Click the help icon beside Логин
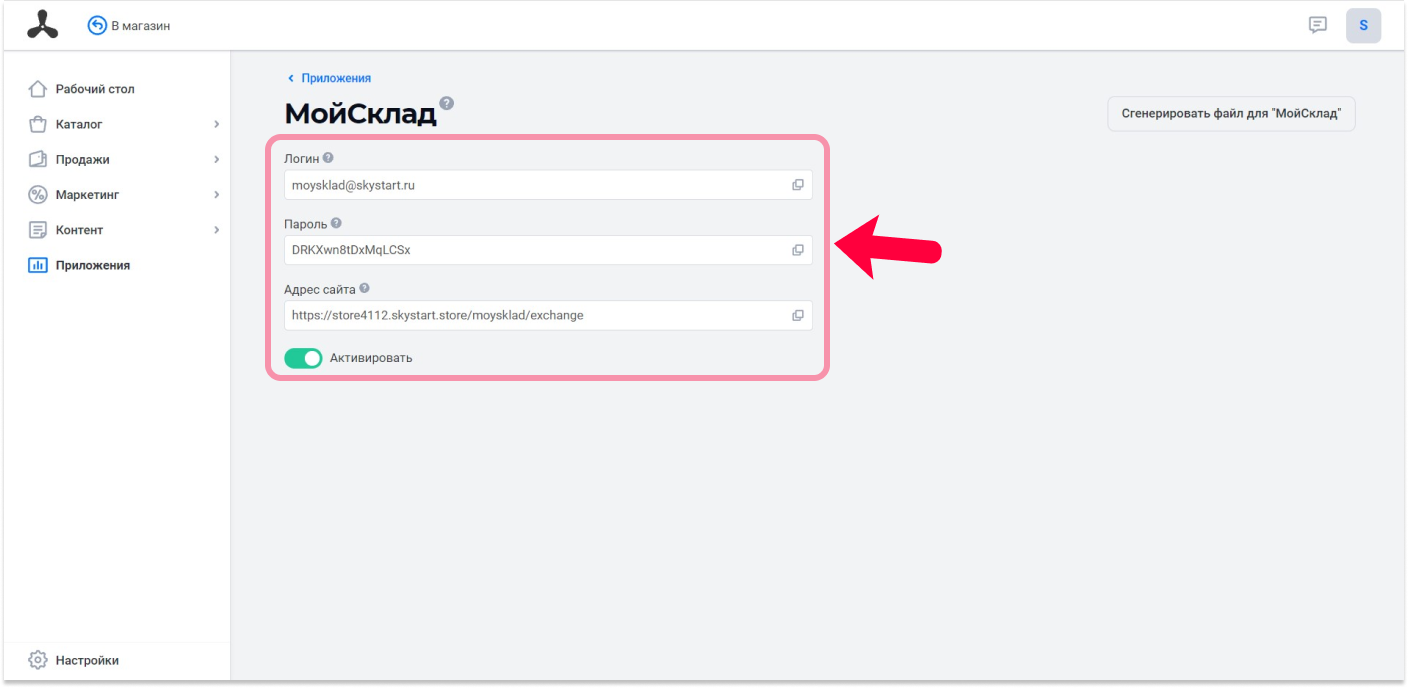Viewport: 1408px width, 688px height. tap(328, 158)
